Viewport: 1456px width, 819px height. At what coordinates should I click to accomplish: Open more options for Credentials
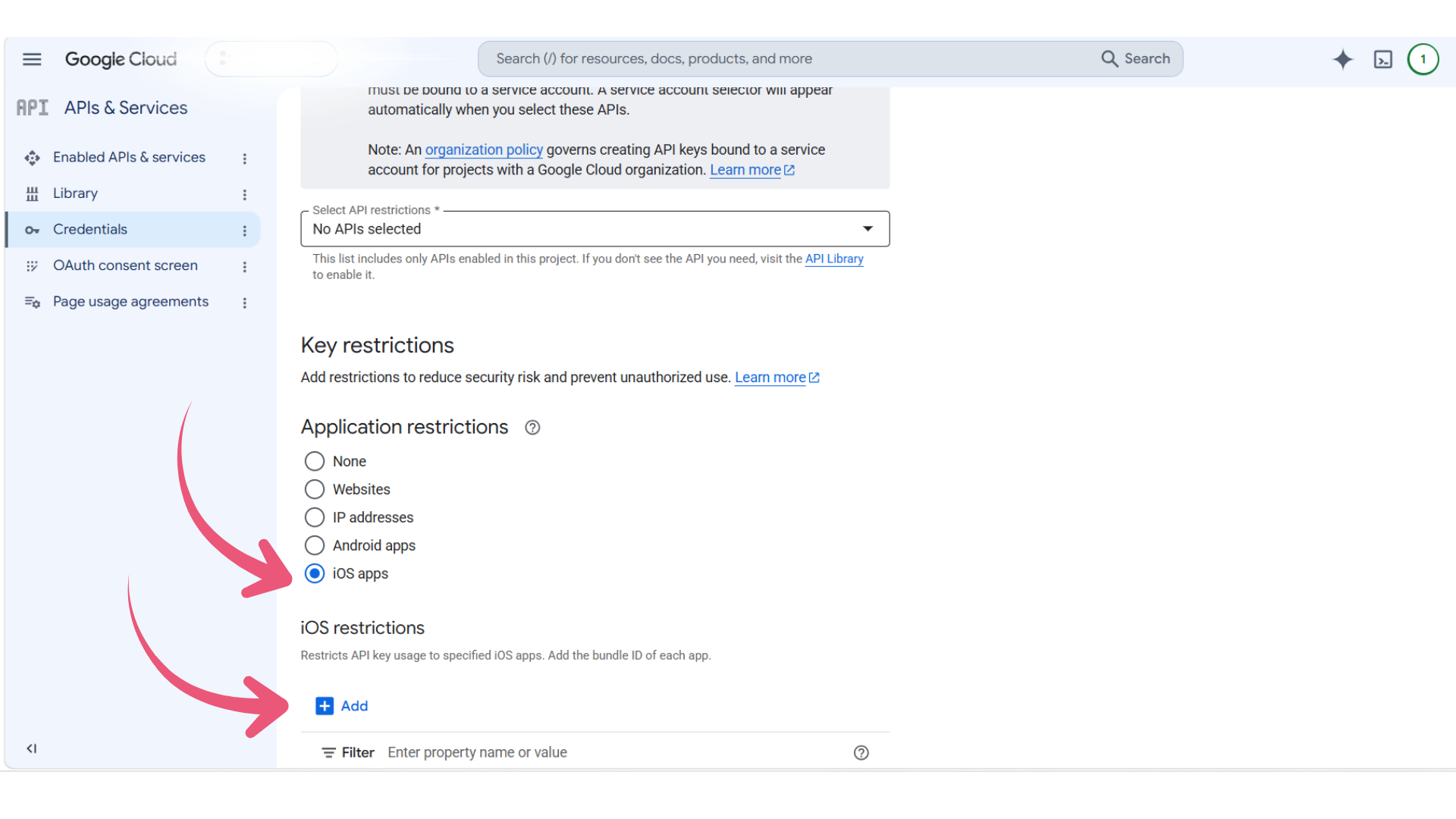pos(244,231)
